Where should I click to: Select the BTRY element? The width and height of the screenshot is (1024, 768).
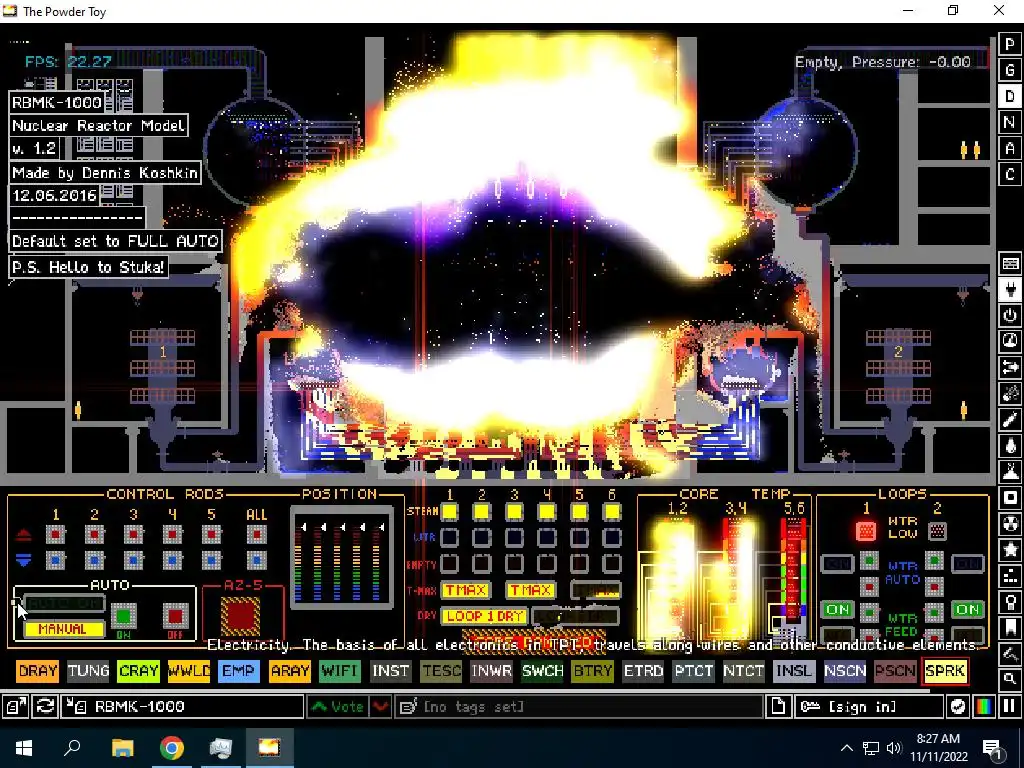[592, 671]
